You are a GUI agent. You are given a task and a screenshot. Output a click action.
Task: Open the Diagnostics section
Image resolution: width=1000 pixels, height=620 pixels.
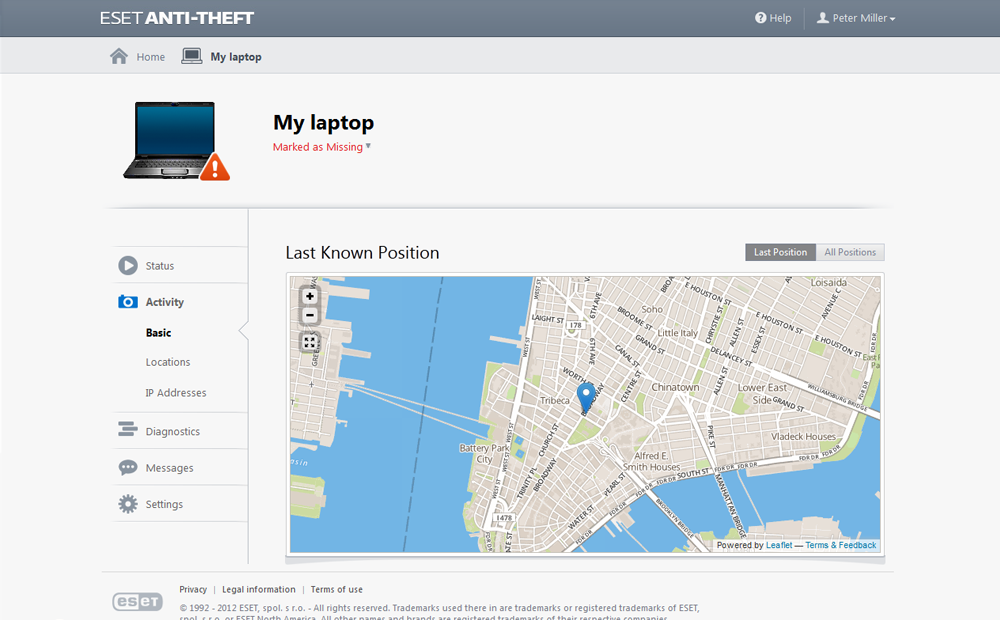point(173,432)
